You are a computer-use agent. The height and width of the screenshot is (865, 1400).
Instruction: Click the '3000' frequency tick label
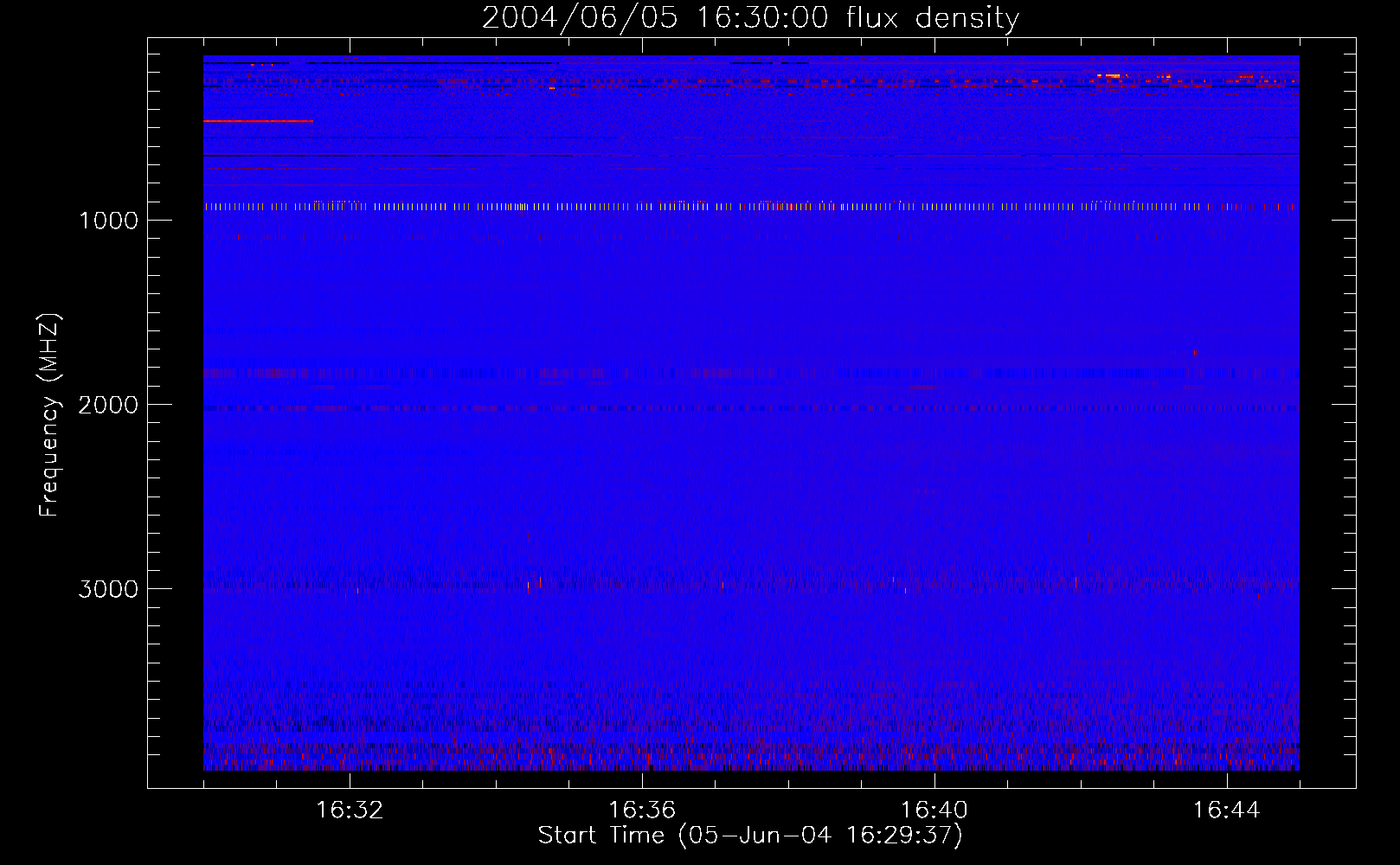click(108, 589)
